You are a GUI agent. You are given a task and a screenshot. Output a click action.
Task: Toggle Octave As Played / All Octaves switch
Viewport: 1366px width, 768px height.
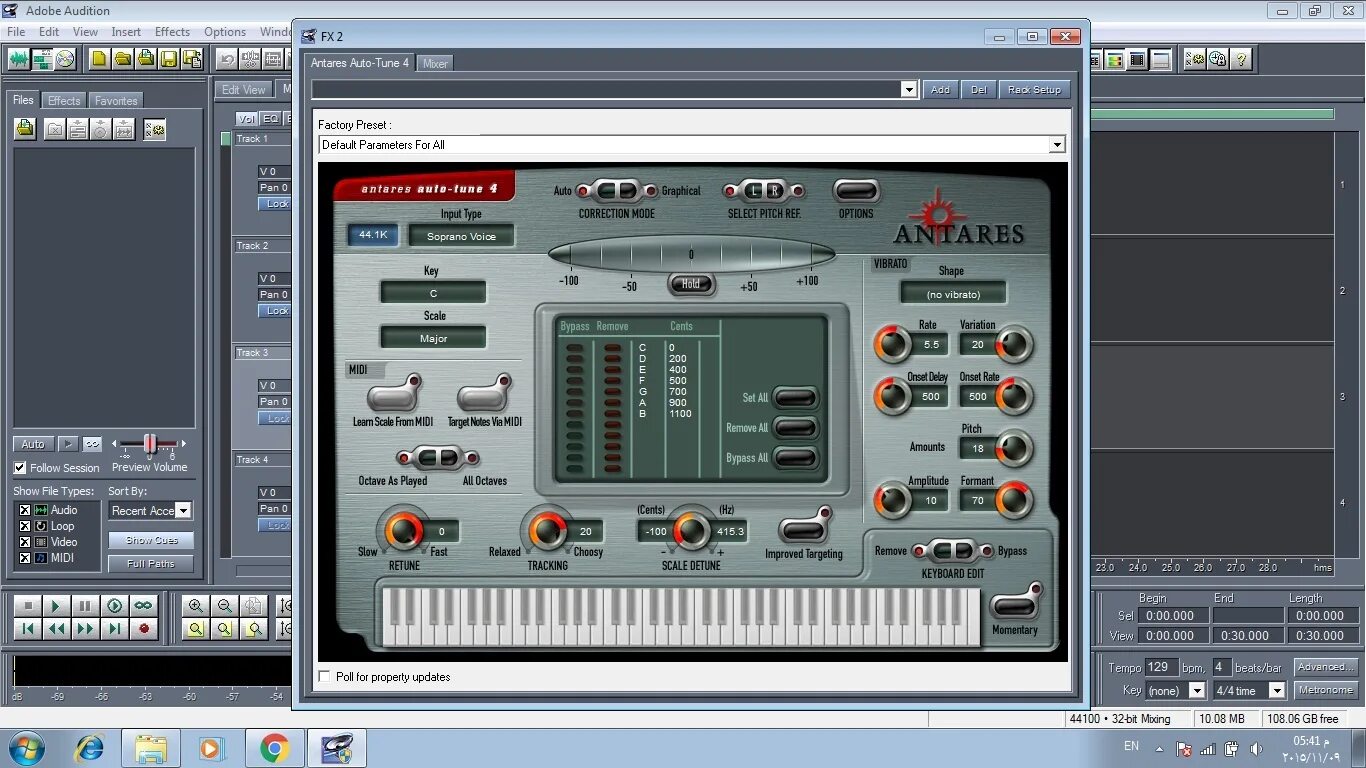(x=438, y=459)
